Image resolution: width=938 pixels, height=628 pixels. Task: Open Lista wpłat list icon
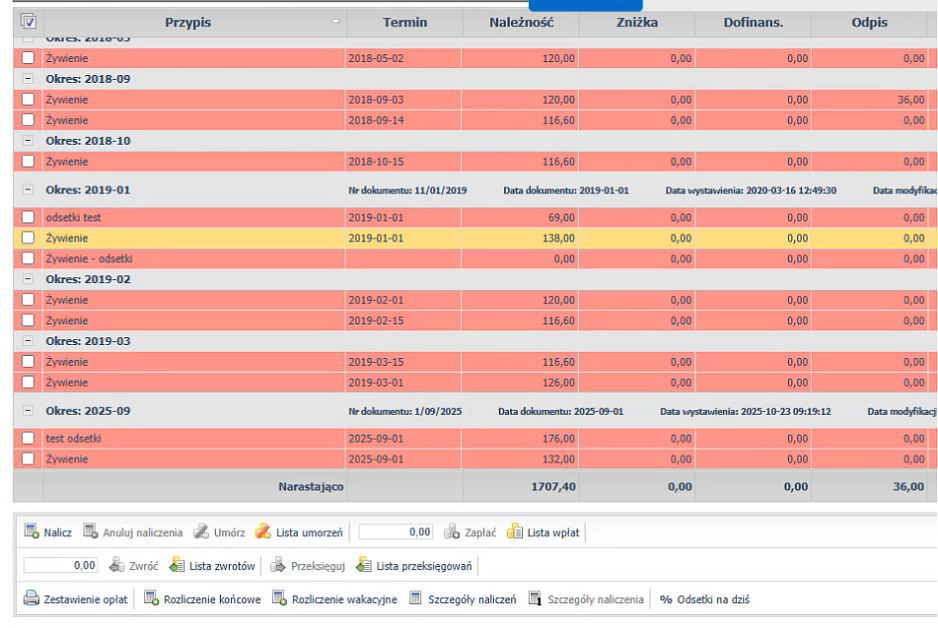[515, 533]
